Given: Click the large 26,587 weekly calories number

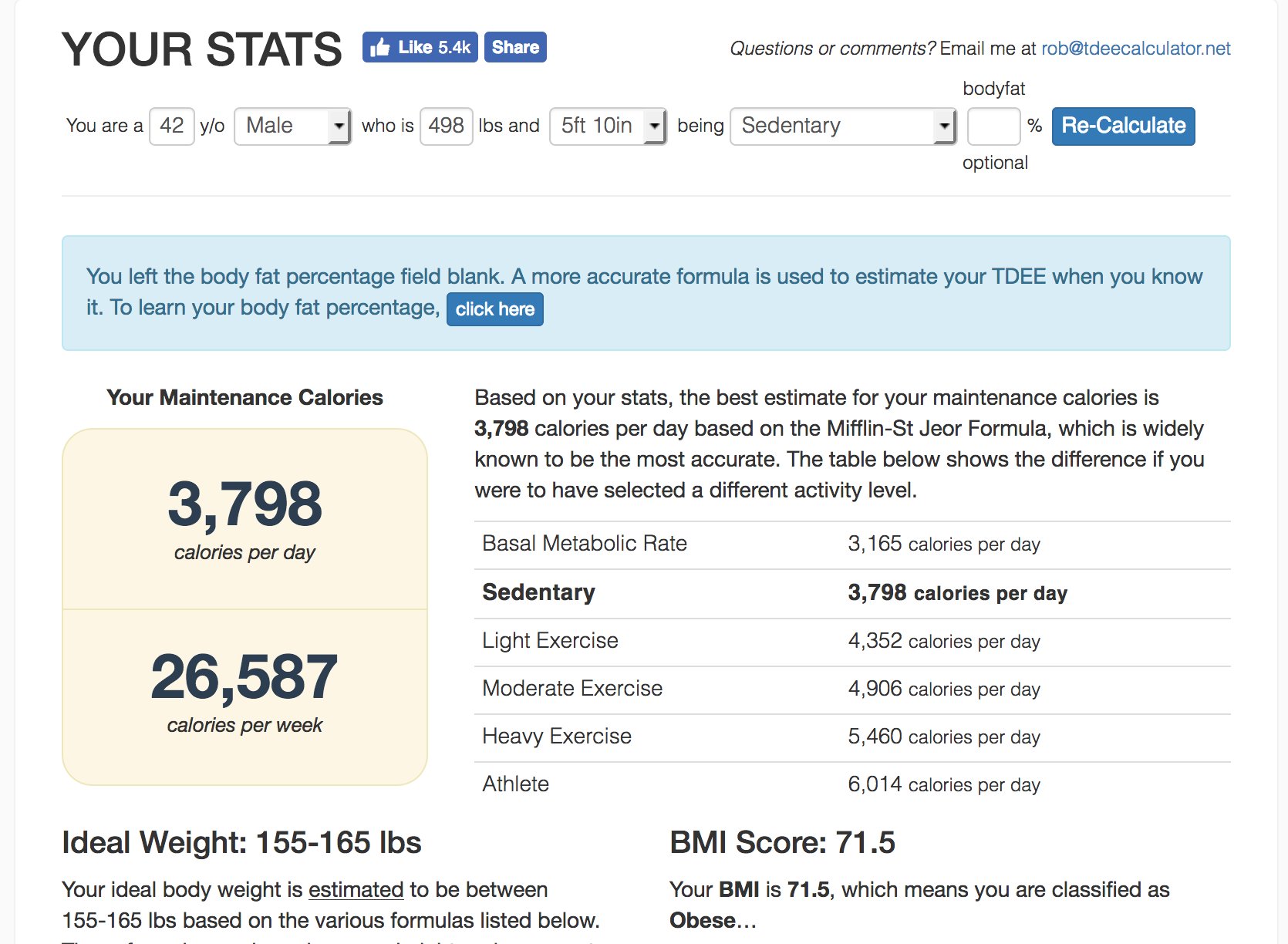Looking at the screenshot, I should coord(244,677).
